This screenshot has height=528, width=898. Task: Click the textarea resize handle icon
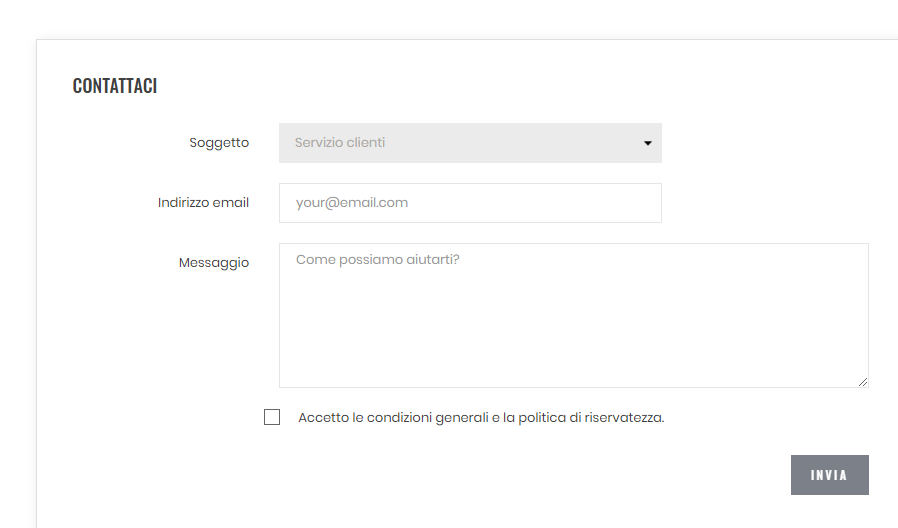pos(863,382)
